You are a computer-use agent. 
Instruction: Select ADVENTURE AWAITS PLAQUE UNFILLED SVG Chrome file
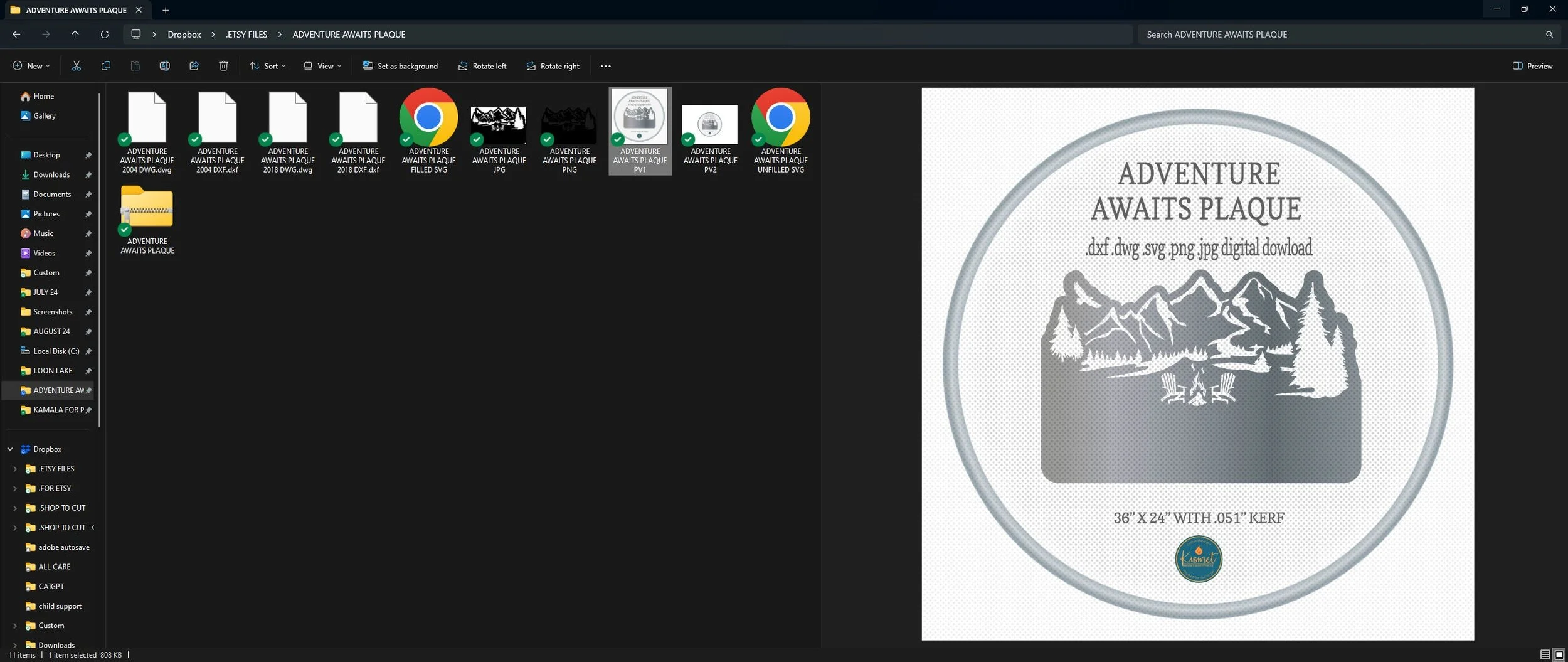781,131
